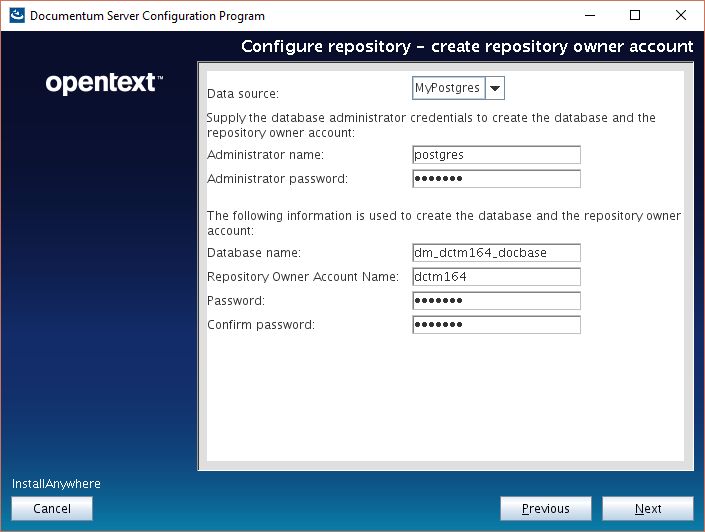Click the window title bar text
This screenshot has width=705, height=532.
click(x=147, y=16)
